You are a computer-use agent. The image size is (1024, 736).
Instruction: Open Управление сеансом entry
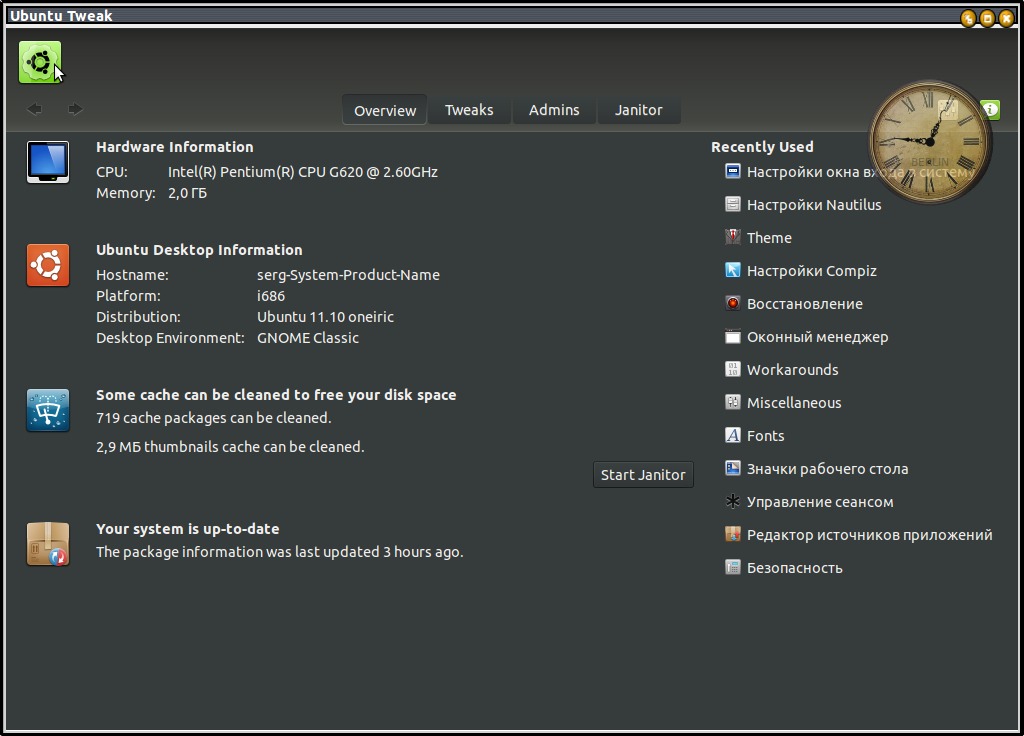coord(820,502)
